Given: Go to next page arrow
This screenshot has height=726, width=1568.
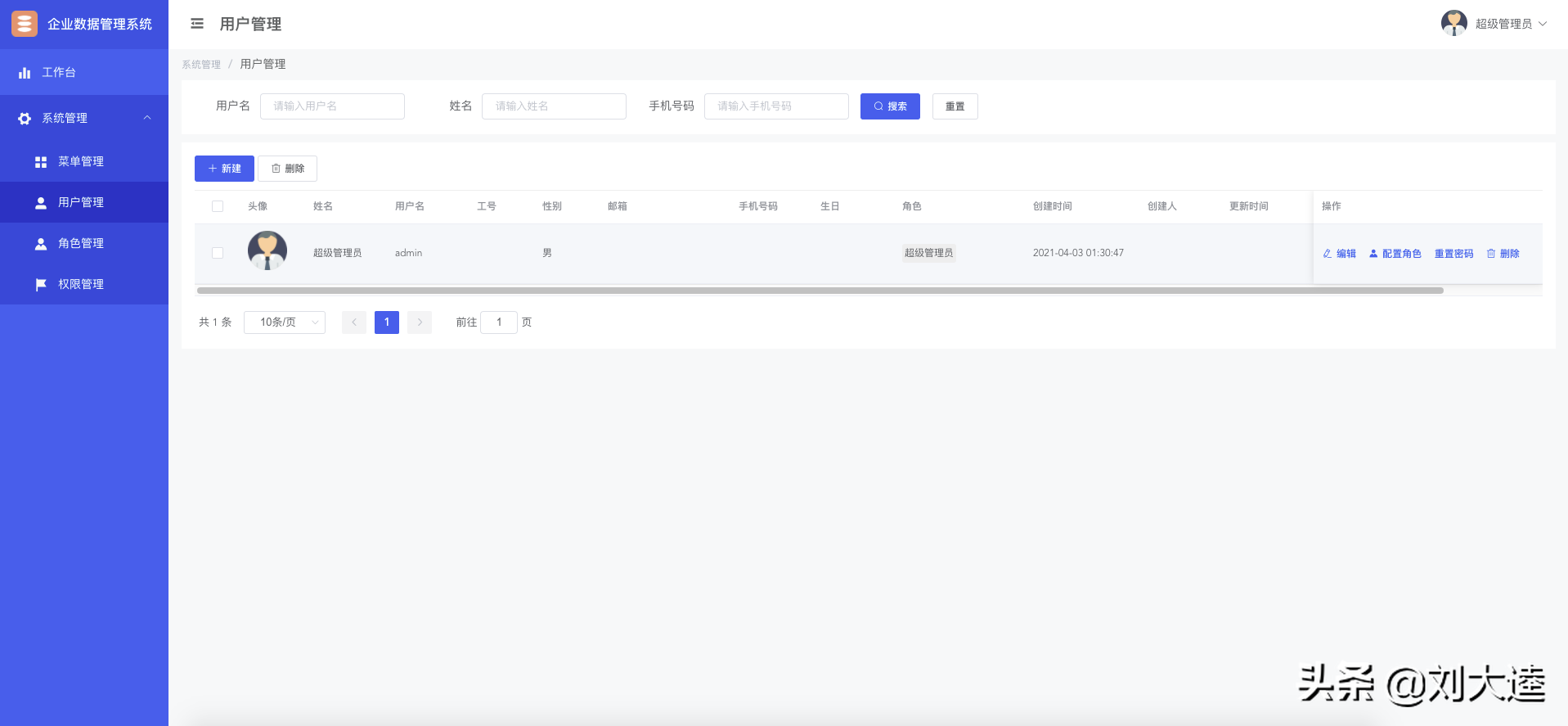Looking at the screenshot, I should [x=420, y=322].
